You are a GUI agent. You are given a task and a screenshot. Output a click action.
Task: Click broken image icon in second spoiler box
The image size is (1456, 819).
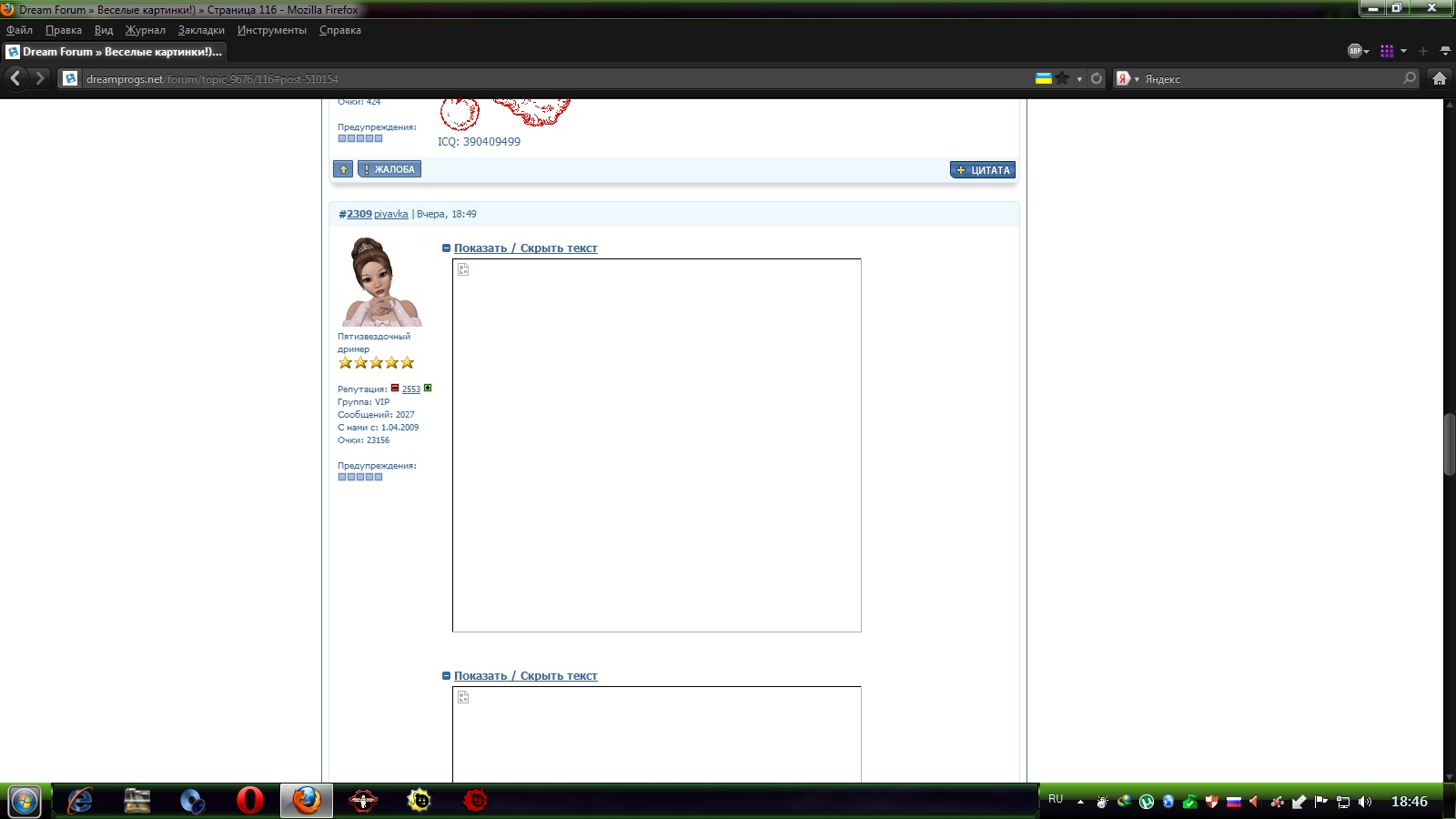point(463,697)
